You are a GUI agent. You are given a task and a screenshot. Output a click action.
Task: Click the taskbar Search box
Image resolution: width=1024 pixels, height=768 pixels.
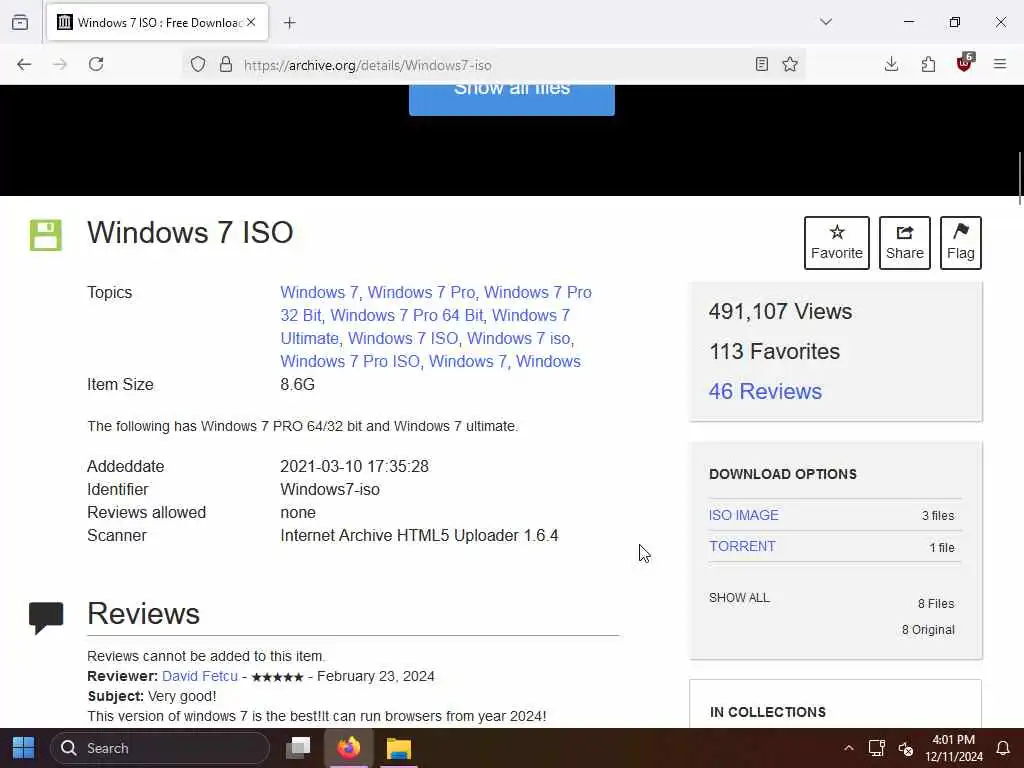click(x=160, y=748)
